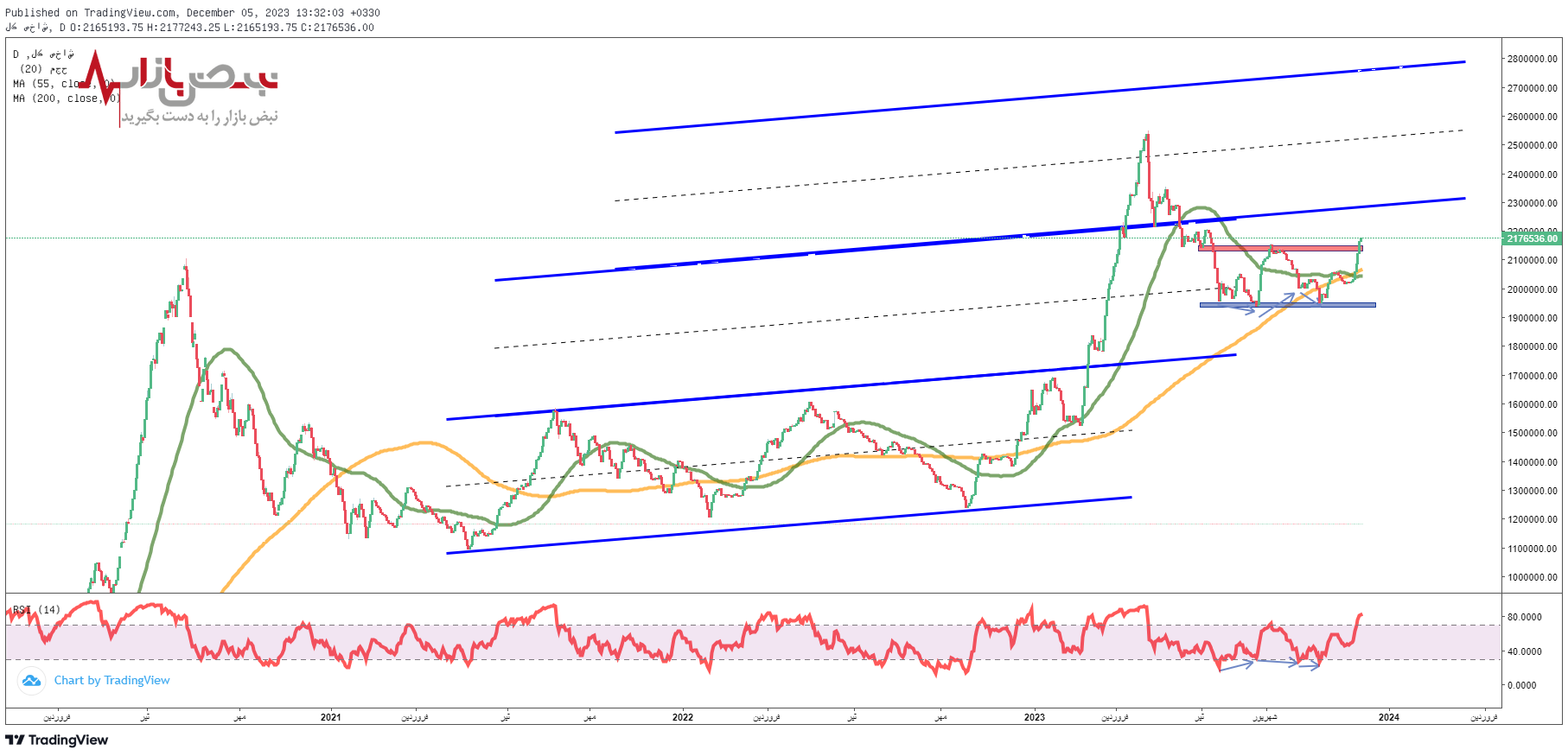Image resolution: width=1568 pixels, height=756 pixels.
Task: Click the RSI 40.0000 axis label
Action: coord(1525,651)
